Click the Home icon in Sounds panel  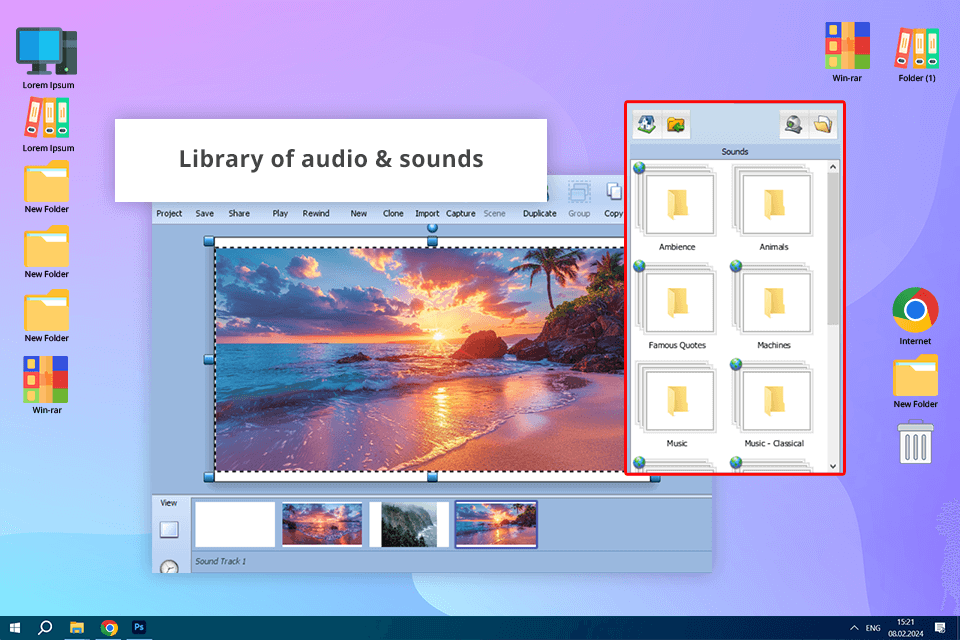647,125
